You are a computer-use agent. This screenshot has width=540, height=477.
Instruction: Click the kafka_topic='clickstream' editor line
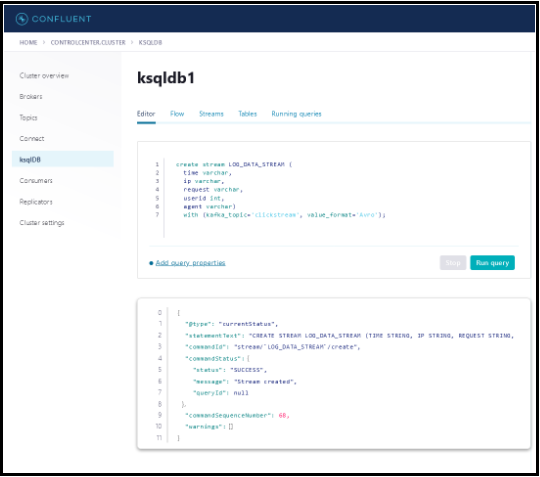[284, 215]
